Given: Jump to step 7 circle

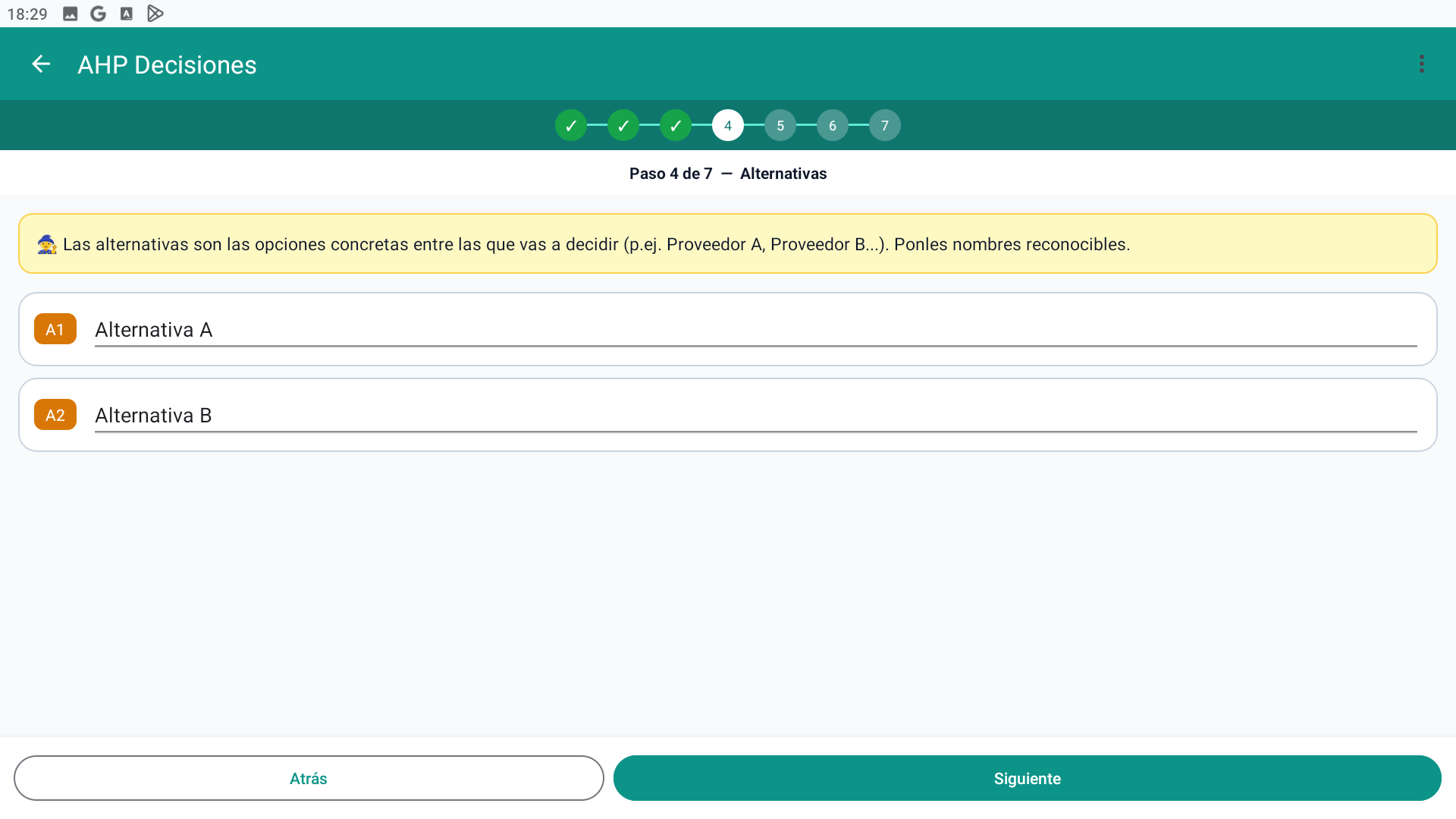Looking at the screenshot, I should [885, 125].
